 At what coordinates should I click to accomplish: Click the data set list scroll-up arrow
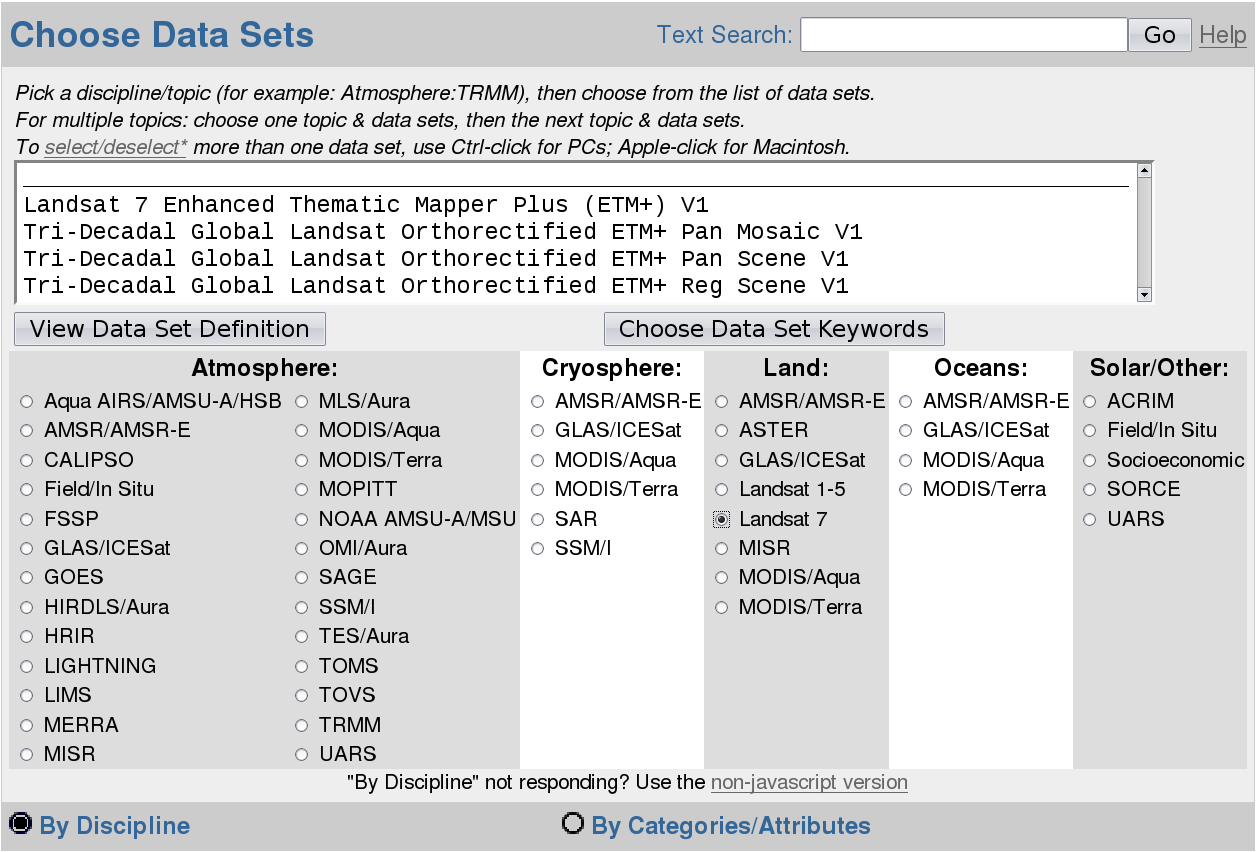coord(1145,170)
